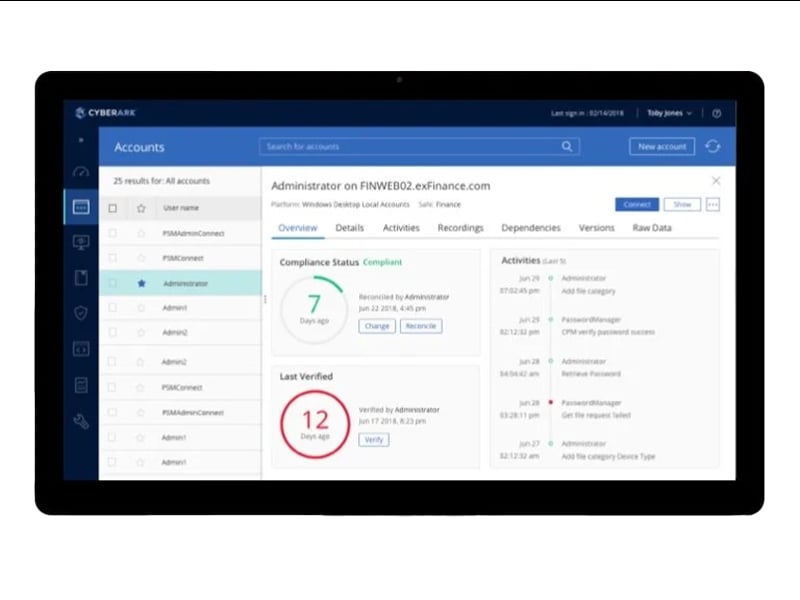
Task: Click the "Last sign in" date text
Action: [587, 113]
